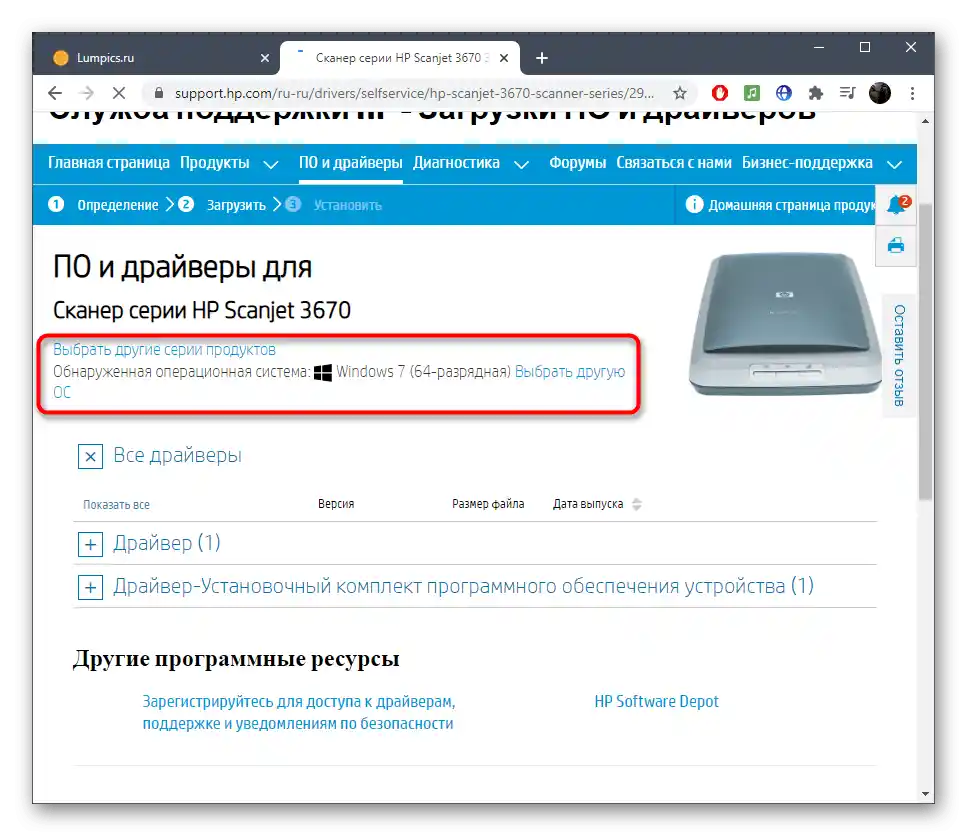
Task: Collapse Все драйверы with the X box
Action: tap(91, 457)
